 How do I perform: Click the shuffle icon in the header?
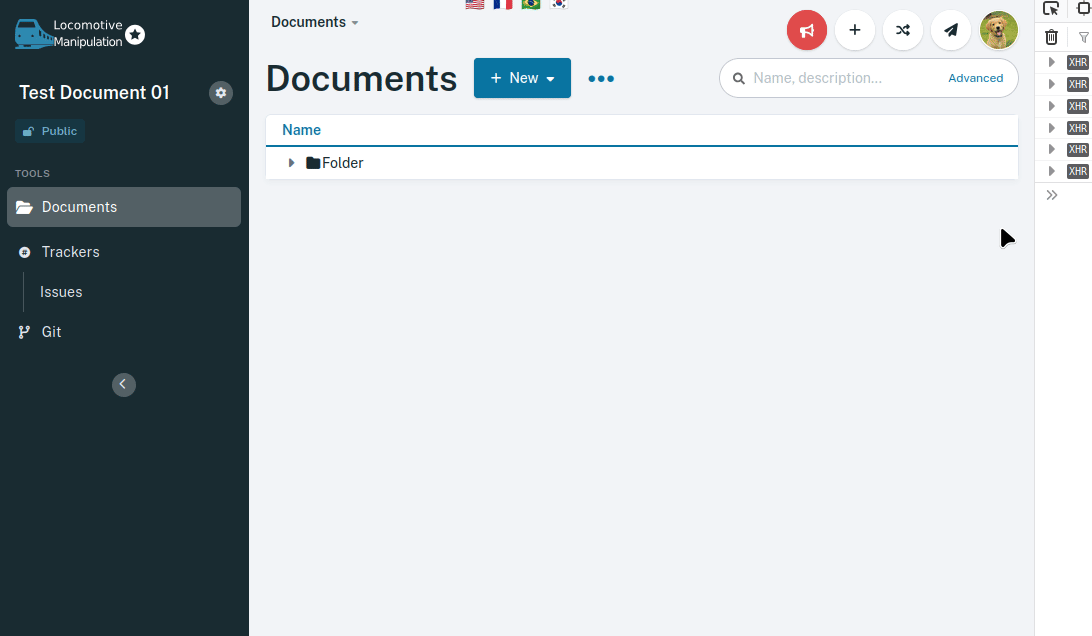[903, 30]
